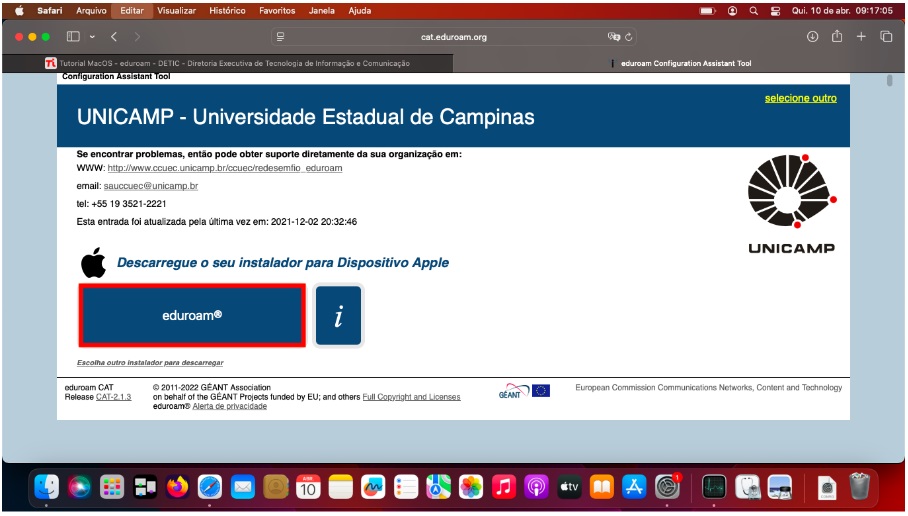Screen dimensions: 908x516
Task: Click the date and time in menu bar
Action: click(843, 10)
